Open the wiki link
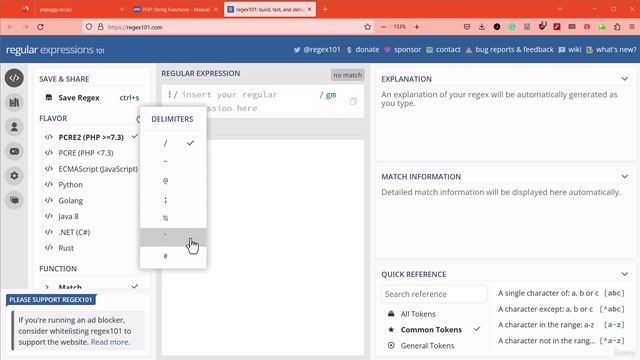The height and width of the screenshot is (360, 640). [x=570, y=50]
